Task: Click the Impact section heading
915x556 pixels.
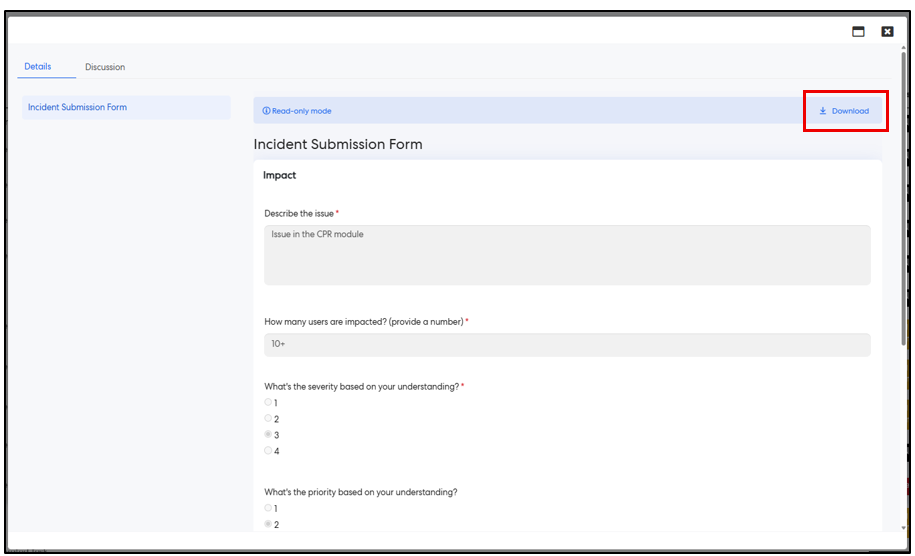Action: (279, 176)
